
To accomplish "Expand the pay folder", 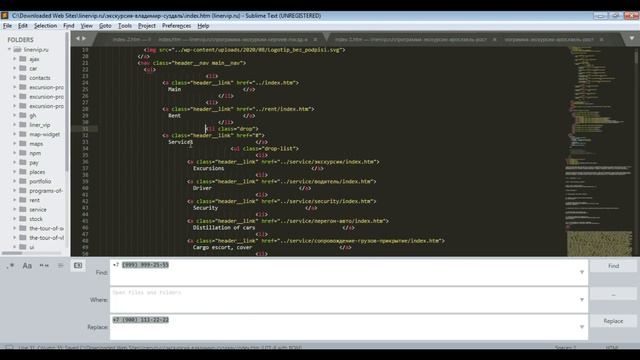I will click(x=15, y=162).
